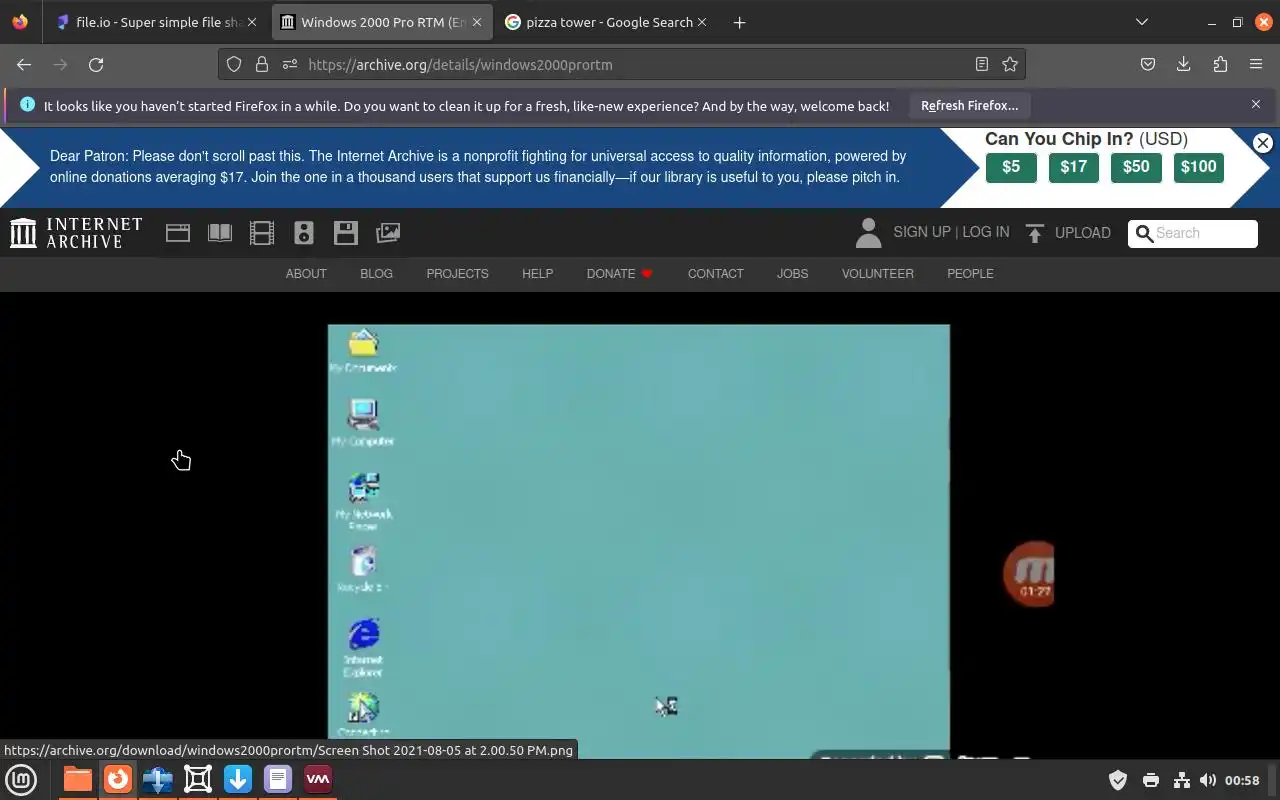Open the volume control in system tray
1280x800 pixels.
tap(1208, 780)
